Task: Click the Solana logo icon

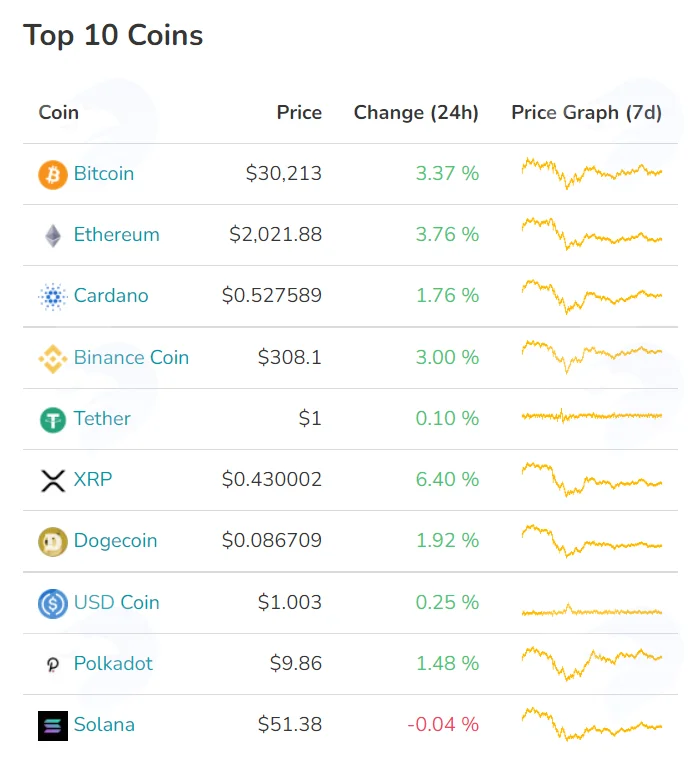Action: tap(53, 726)
